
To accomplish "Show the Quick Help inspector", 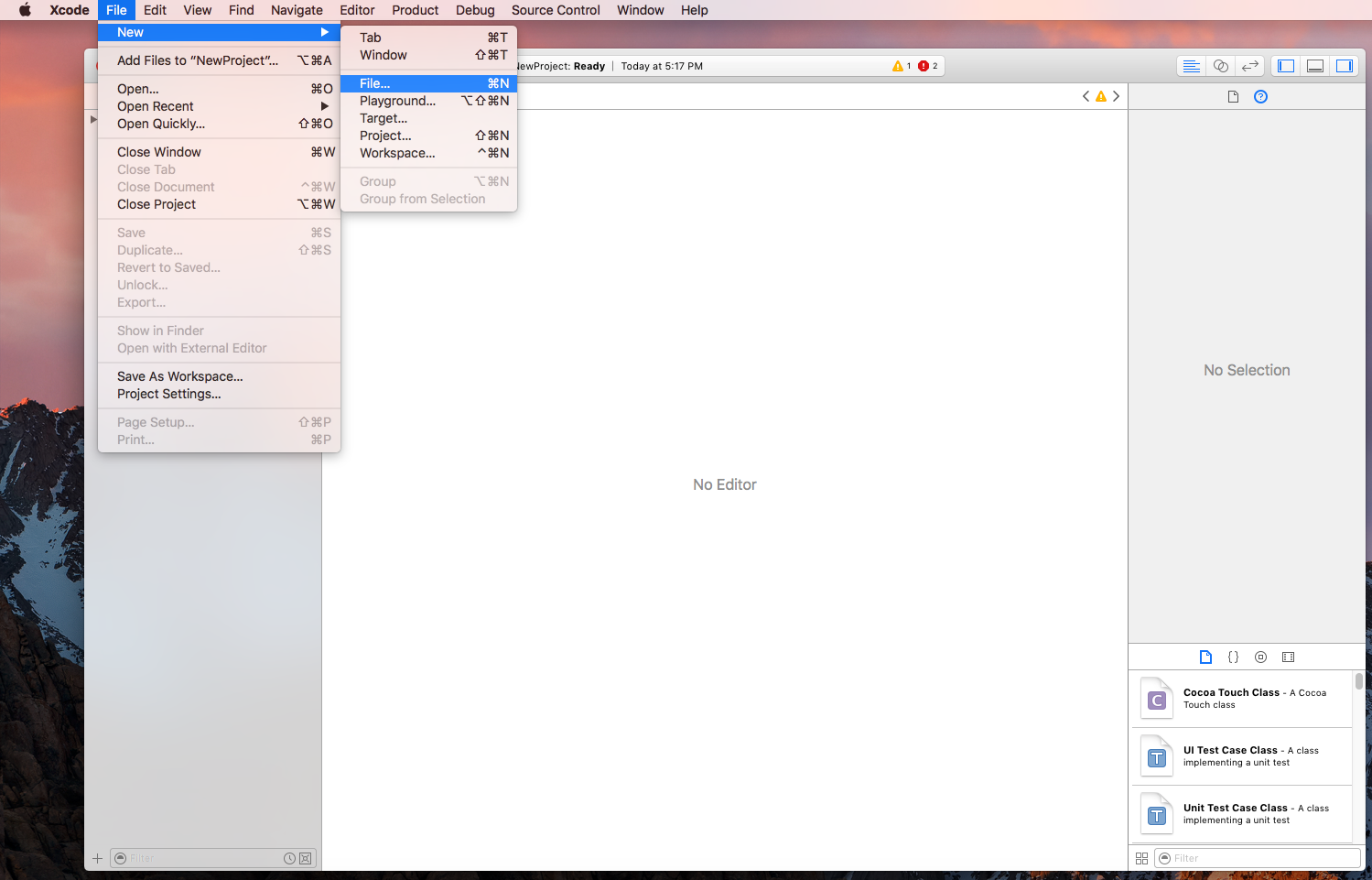I will (1260, 97).
